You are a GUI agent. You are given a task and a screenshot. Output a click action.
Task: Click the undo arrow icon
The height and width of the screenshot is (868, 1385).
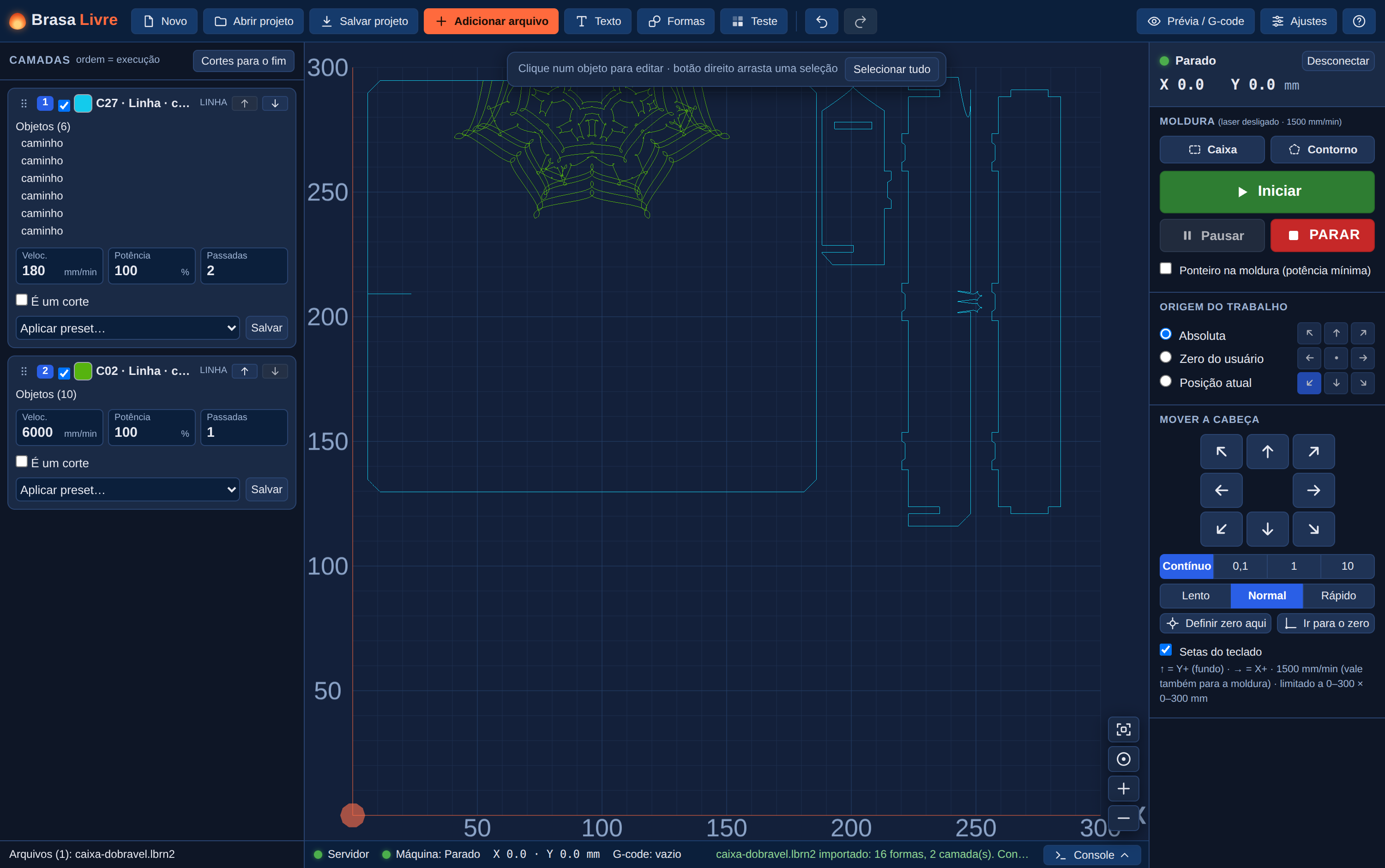tap(821, 21)
